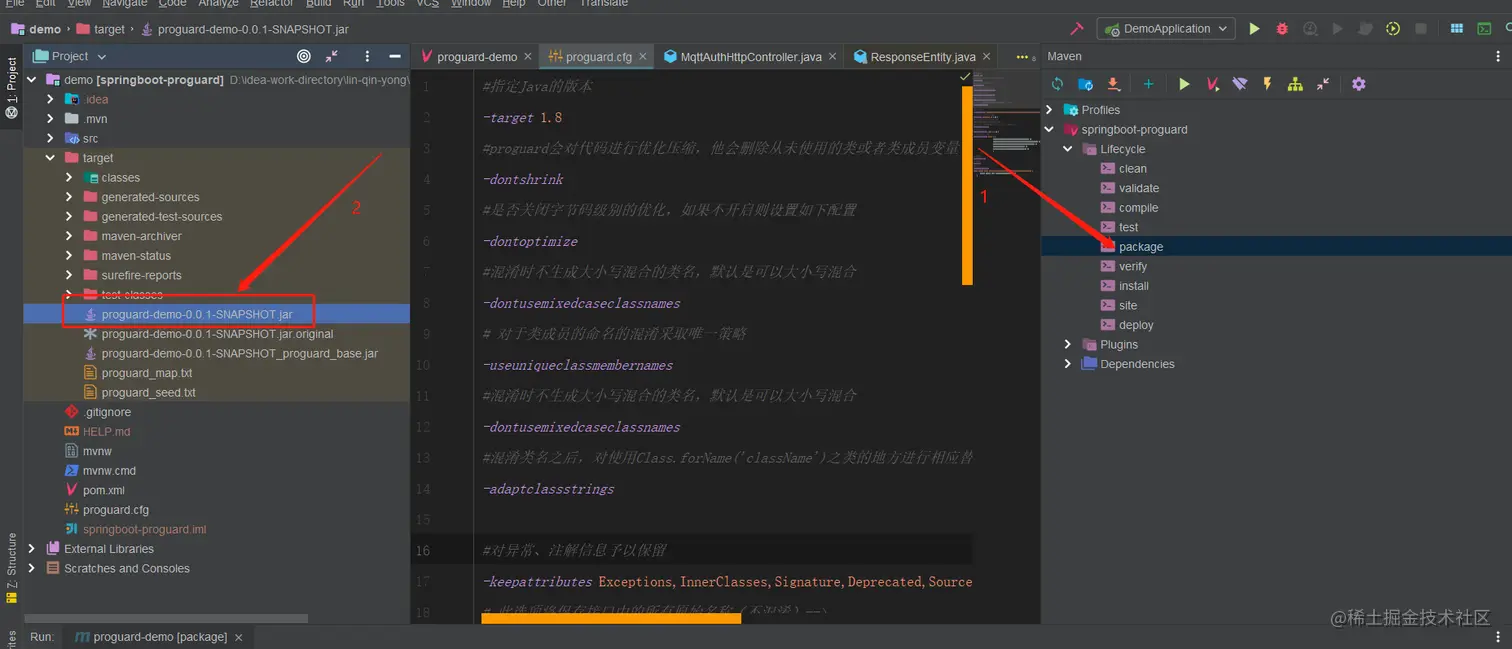Viewport: 1512px width, 649px height.
Task: Select proguard_seed.txt file
Action: [x=149, y=392]
